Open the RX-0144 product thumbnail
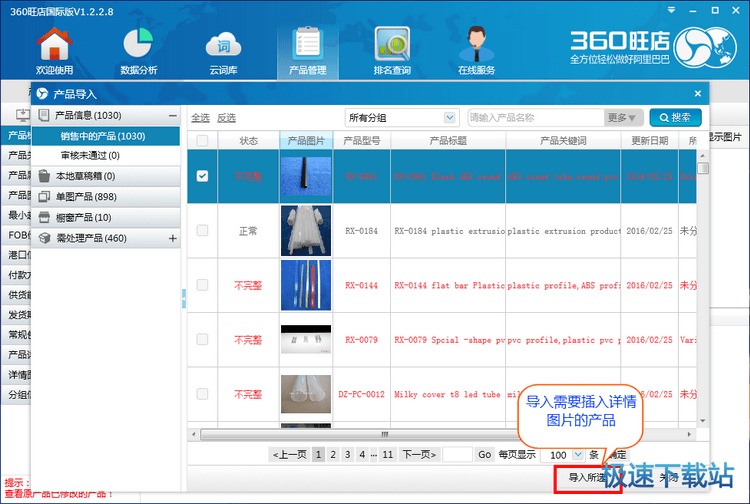This screenshot has width=750, height=504. coord(306,285)
